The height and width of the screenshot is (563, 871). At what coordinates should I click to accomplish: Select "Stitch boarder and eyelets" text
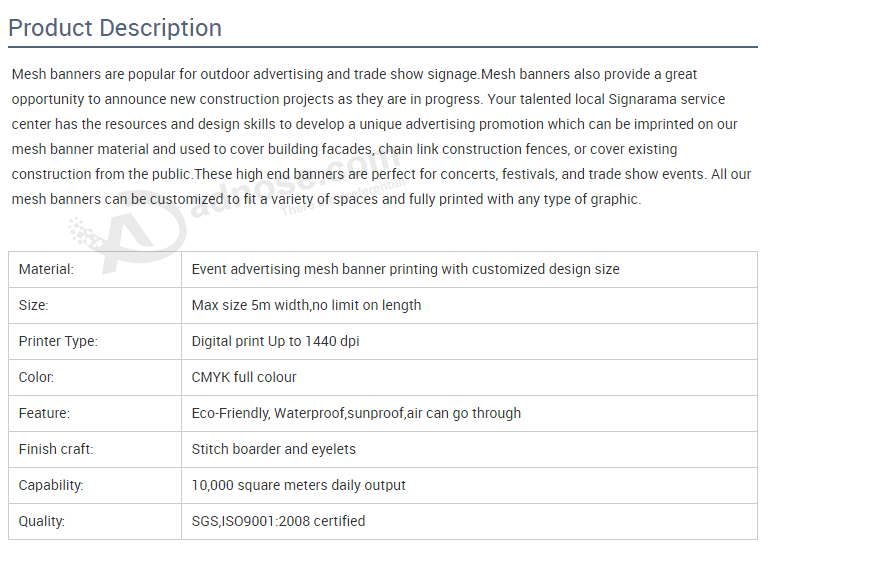[x=273, y=449]
